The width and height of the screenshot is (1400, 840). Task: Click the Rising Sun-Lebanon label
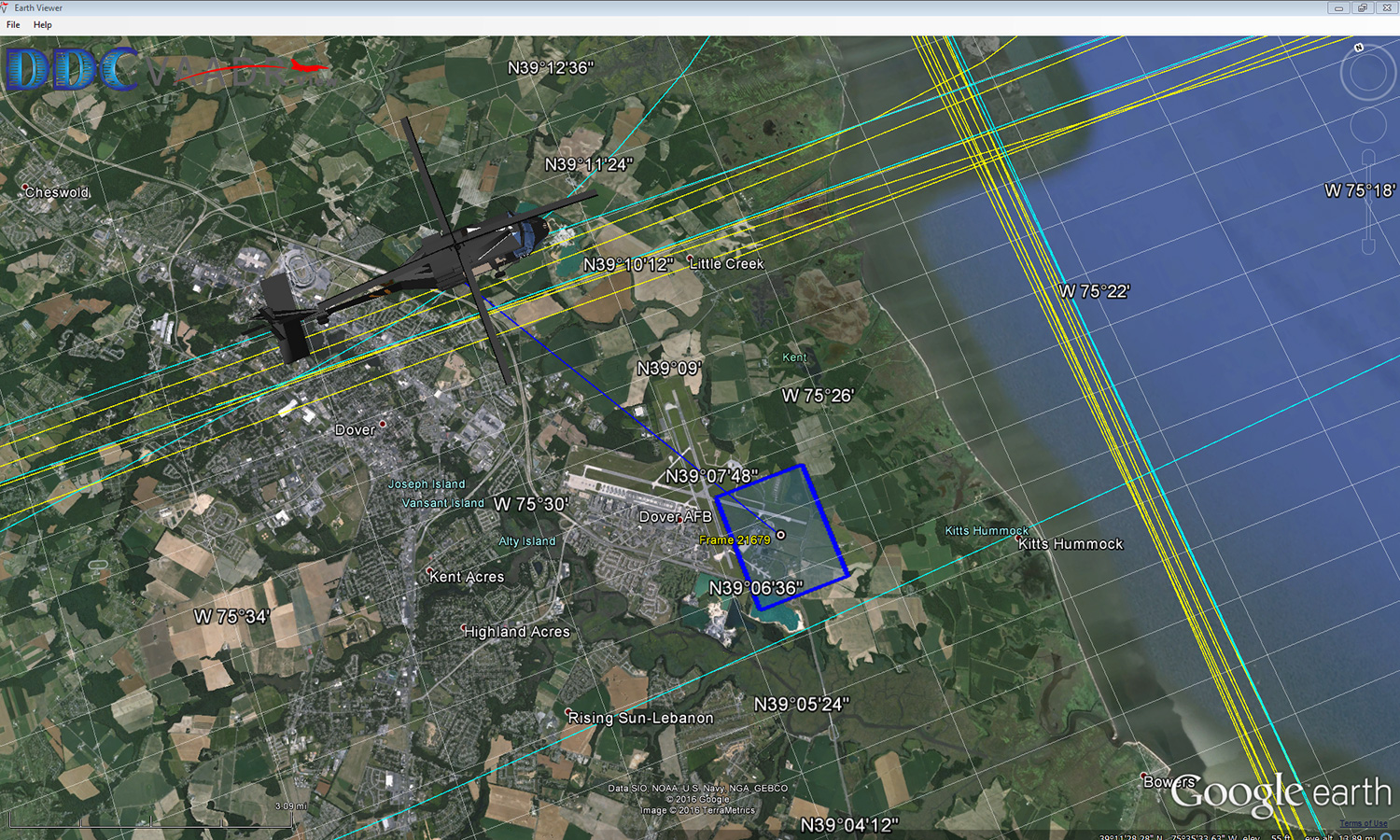tap(641, 718)
